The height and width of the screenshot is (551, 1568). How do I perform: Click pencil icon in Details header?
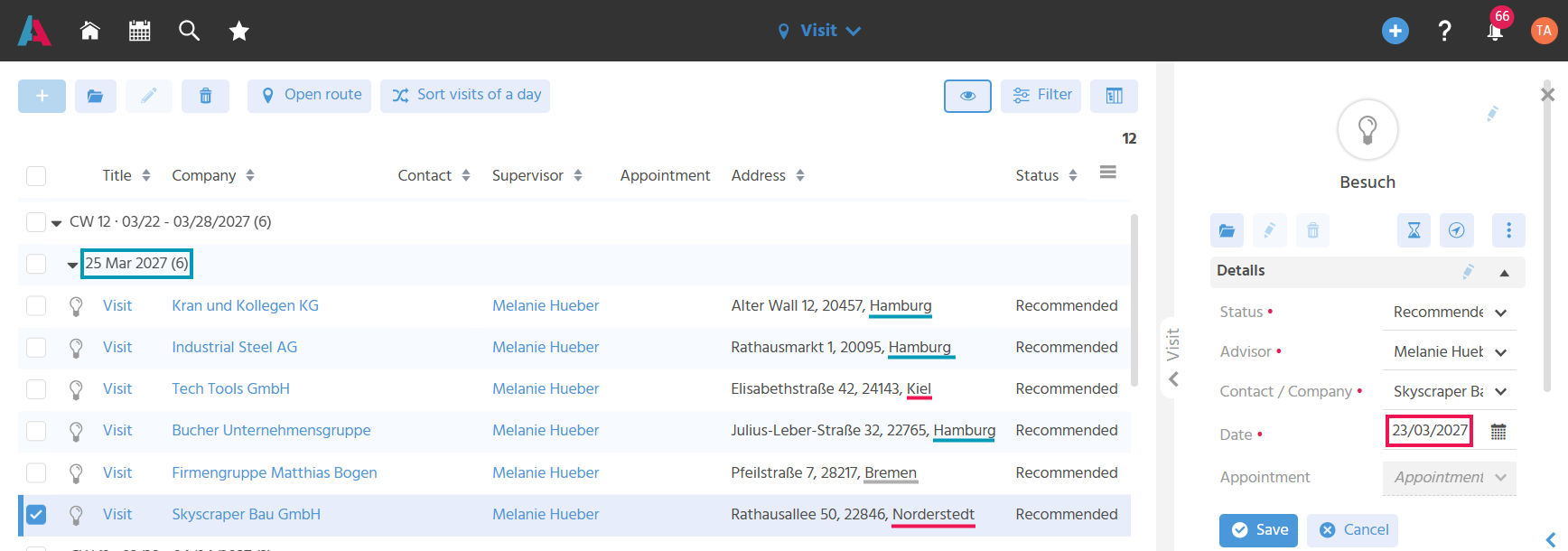(x=1468, y=271)
